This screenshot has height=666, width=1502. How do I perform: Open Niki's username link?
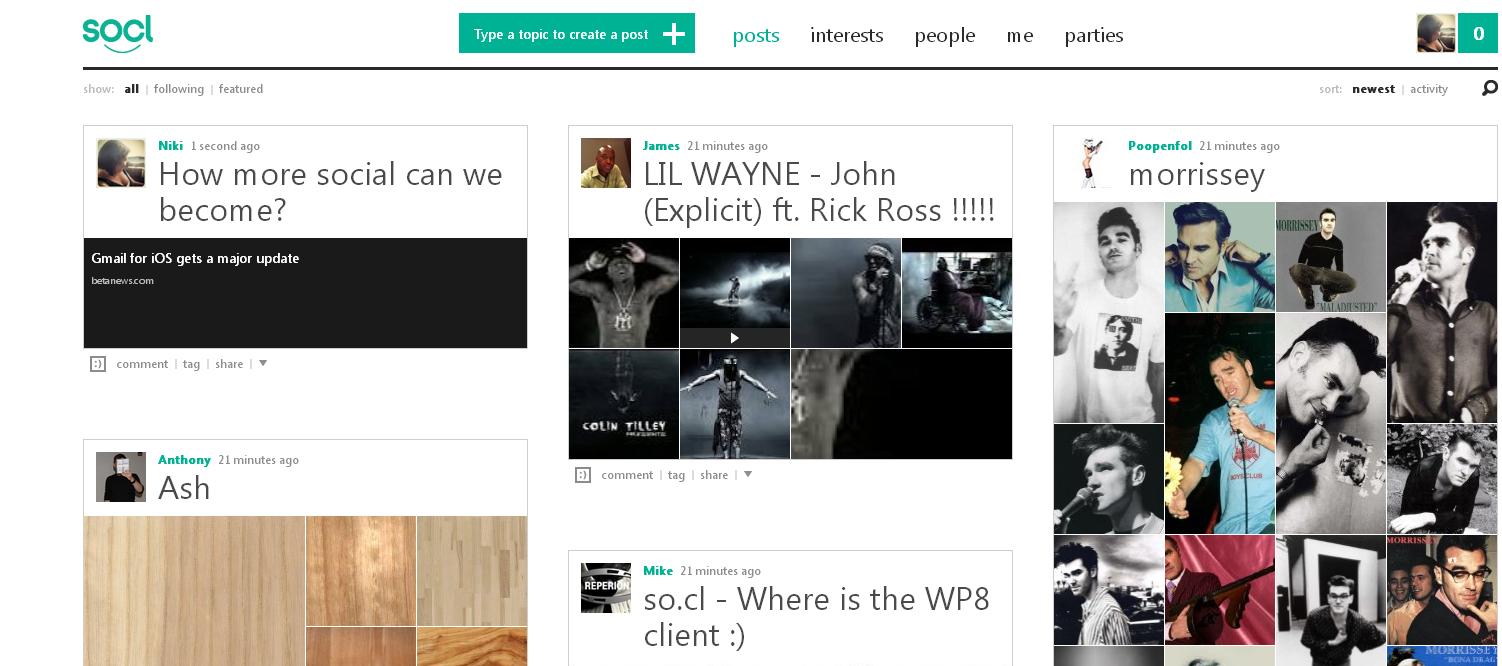[x=170, y=146]
